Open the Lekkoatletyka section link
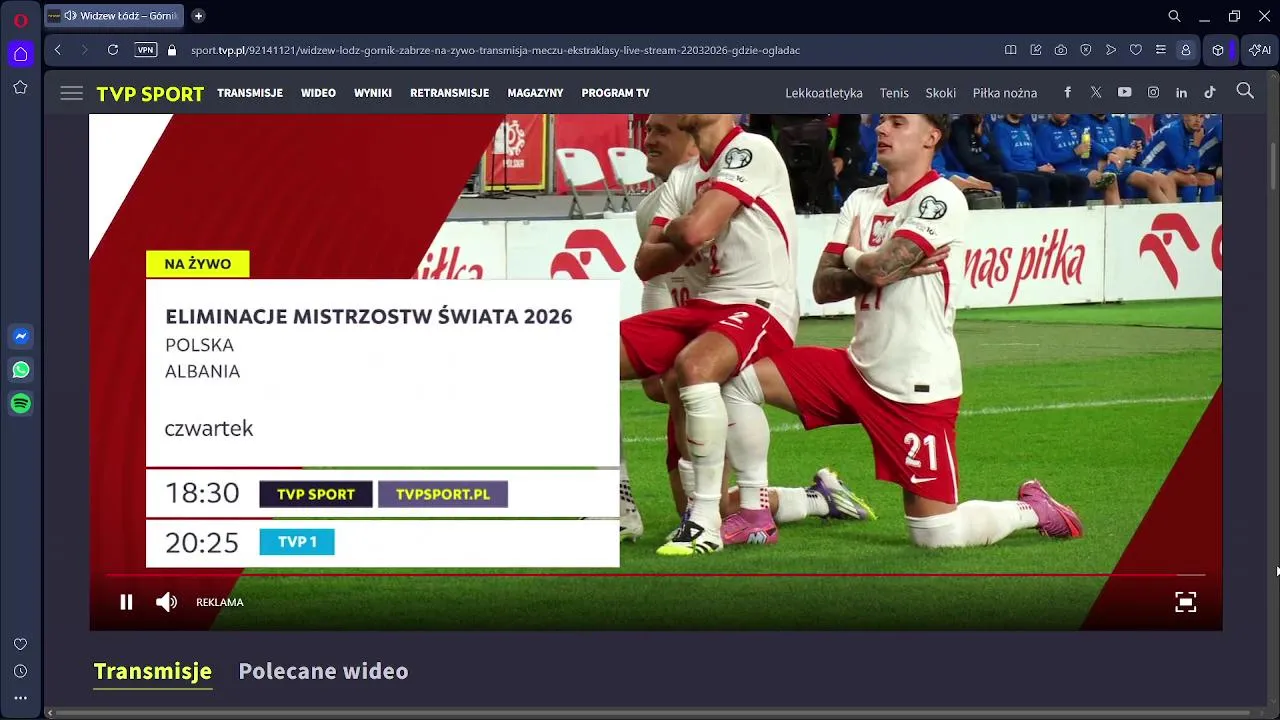This screenshot has width=1280, height=720. click(x=824, y=93)
